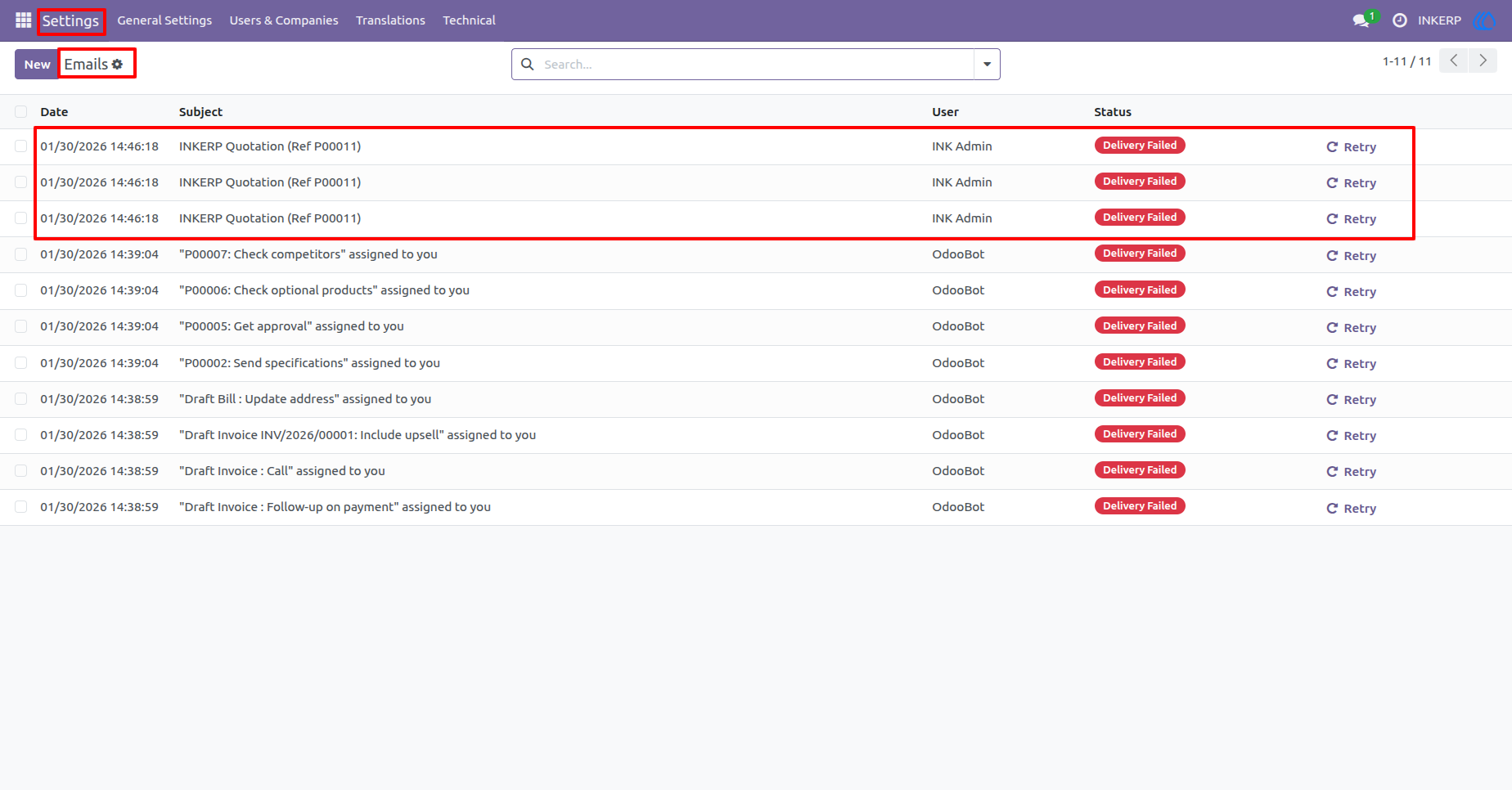Viewport: 1512px width, 790px height.
Task: Check the "P00005: Get approval" row checkbox
Action: pos(21,326)
